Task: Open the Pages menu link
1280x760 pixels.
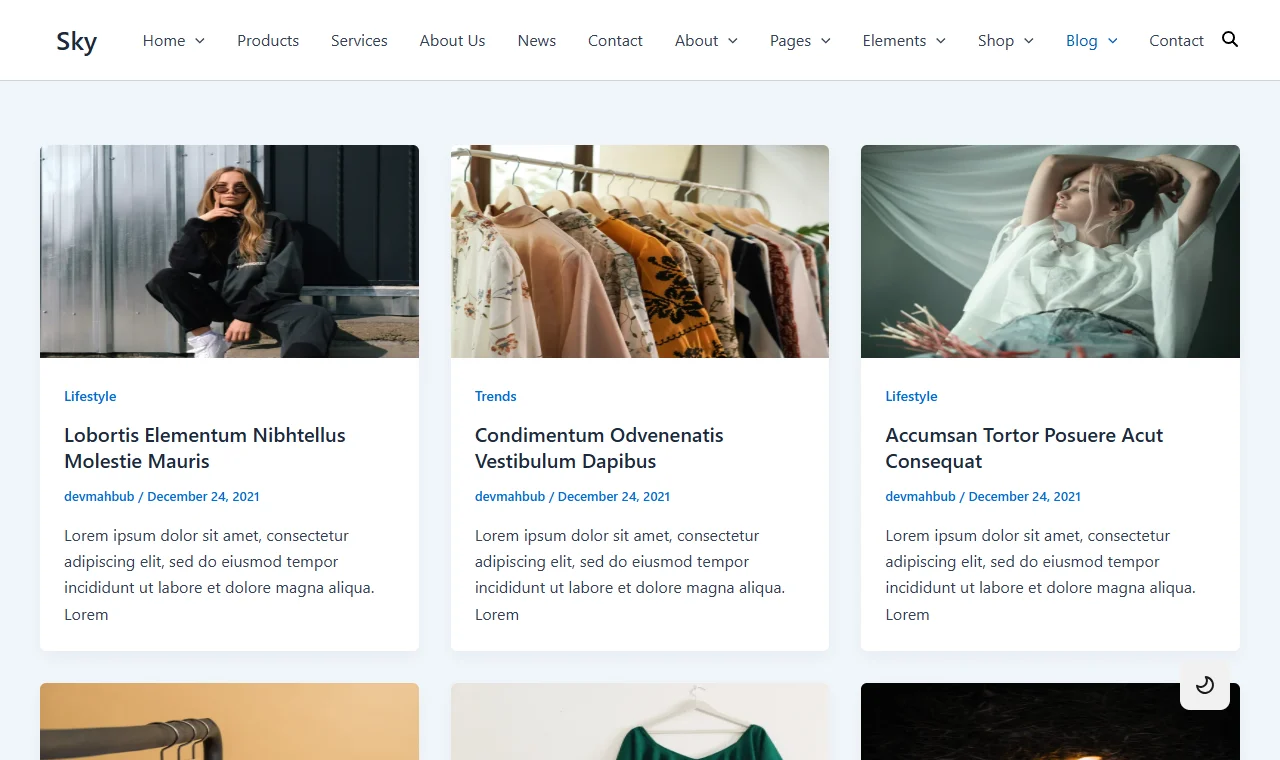Action: (790, 41)
